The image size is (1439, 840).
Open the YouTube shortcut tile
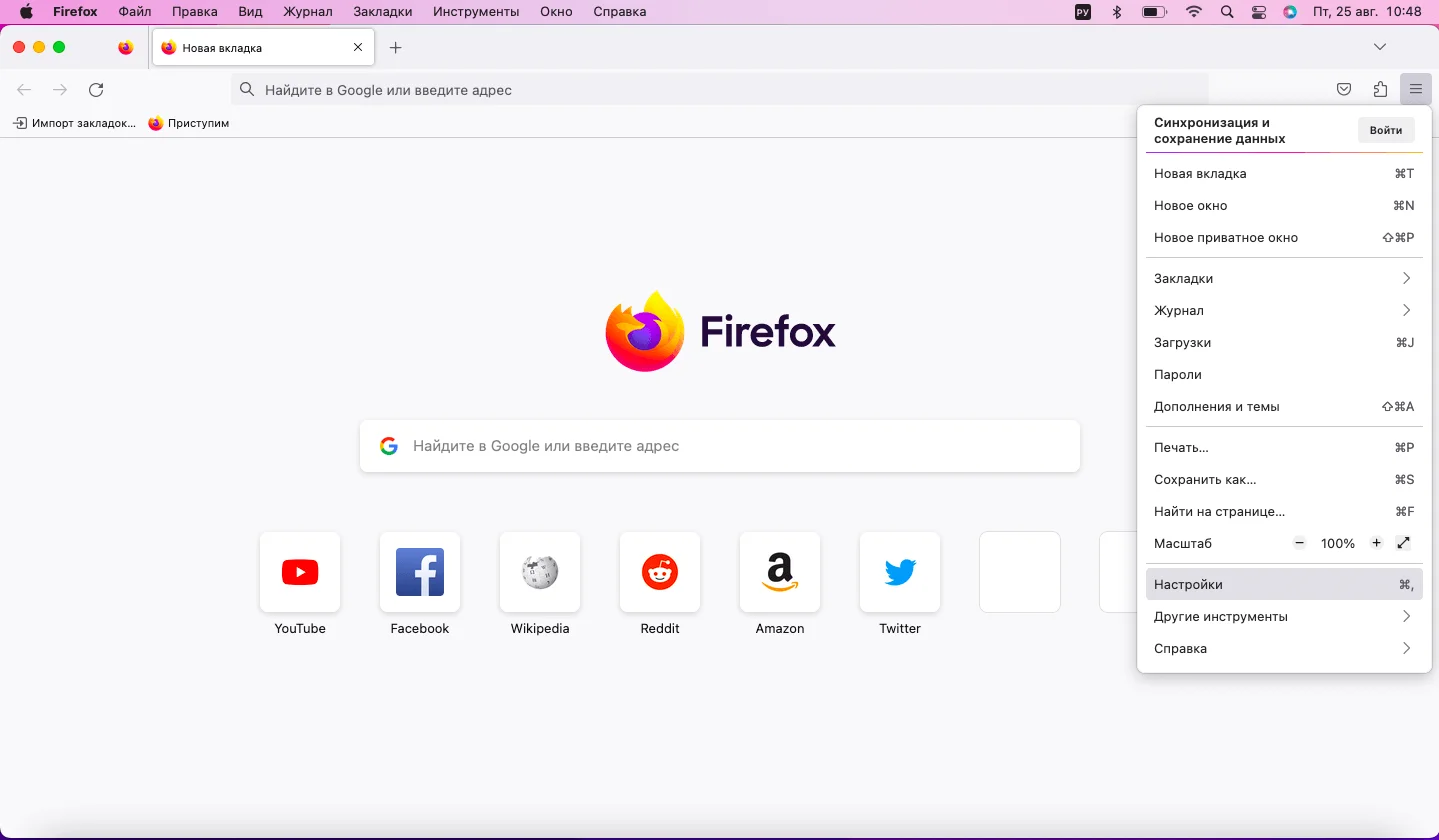pyautogui.click(x=300, y=572)
